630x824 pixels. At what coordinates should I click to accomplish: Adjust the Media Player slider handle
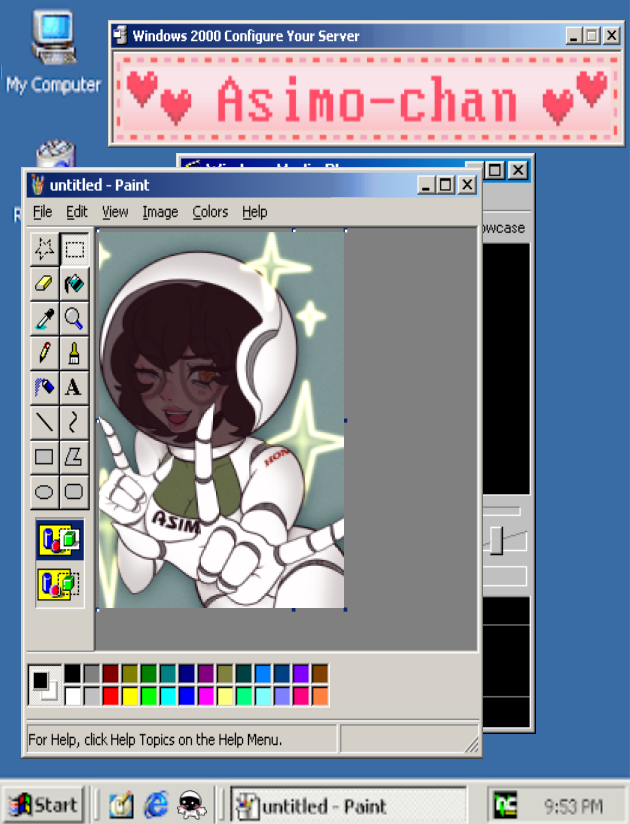tap(497, 540)
